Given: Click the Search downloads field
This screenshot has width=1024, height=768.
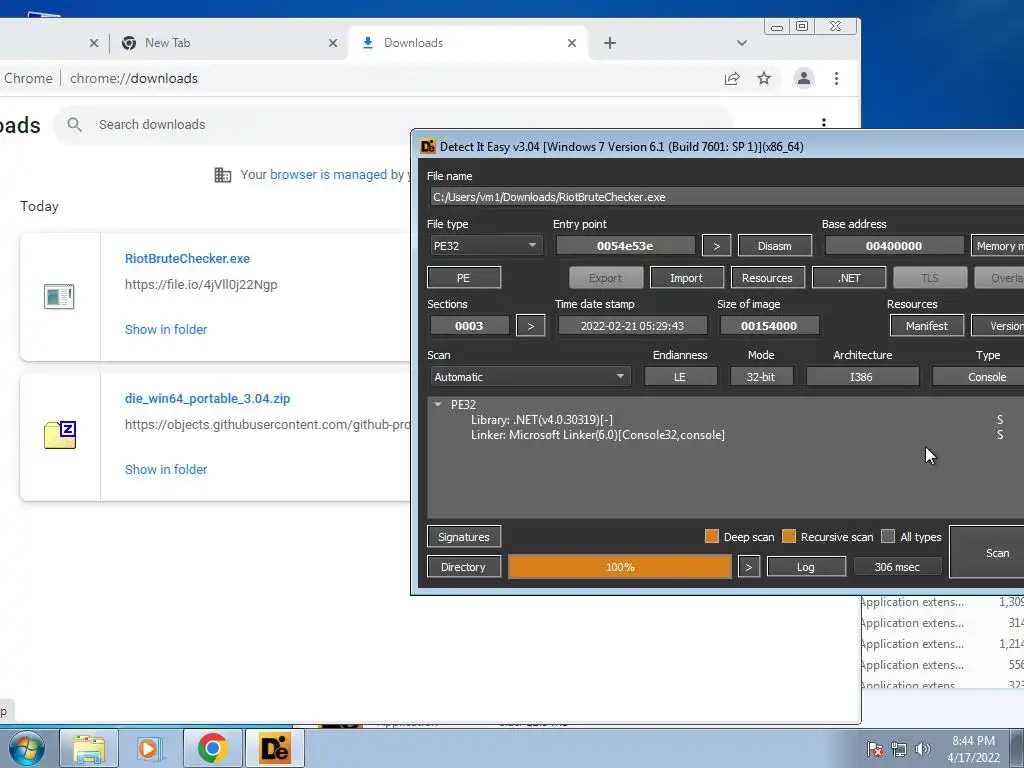Looking at the screenshot, I should (392, 125).
